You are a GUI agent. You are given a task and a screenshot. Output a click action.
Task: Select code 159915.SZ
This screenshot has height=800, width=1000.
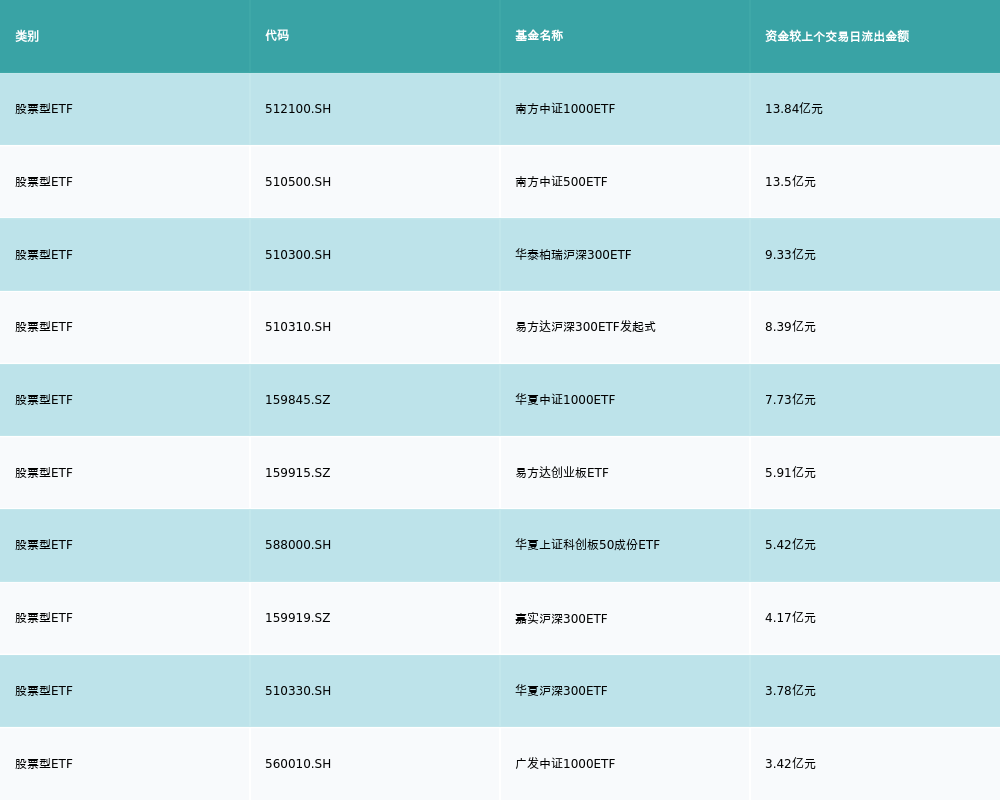tap(298, 473)
